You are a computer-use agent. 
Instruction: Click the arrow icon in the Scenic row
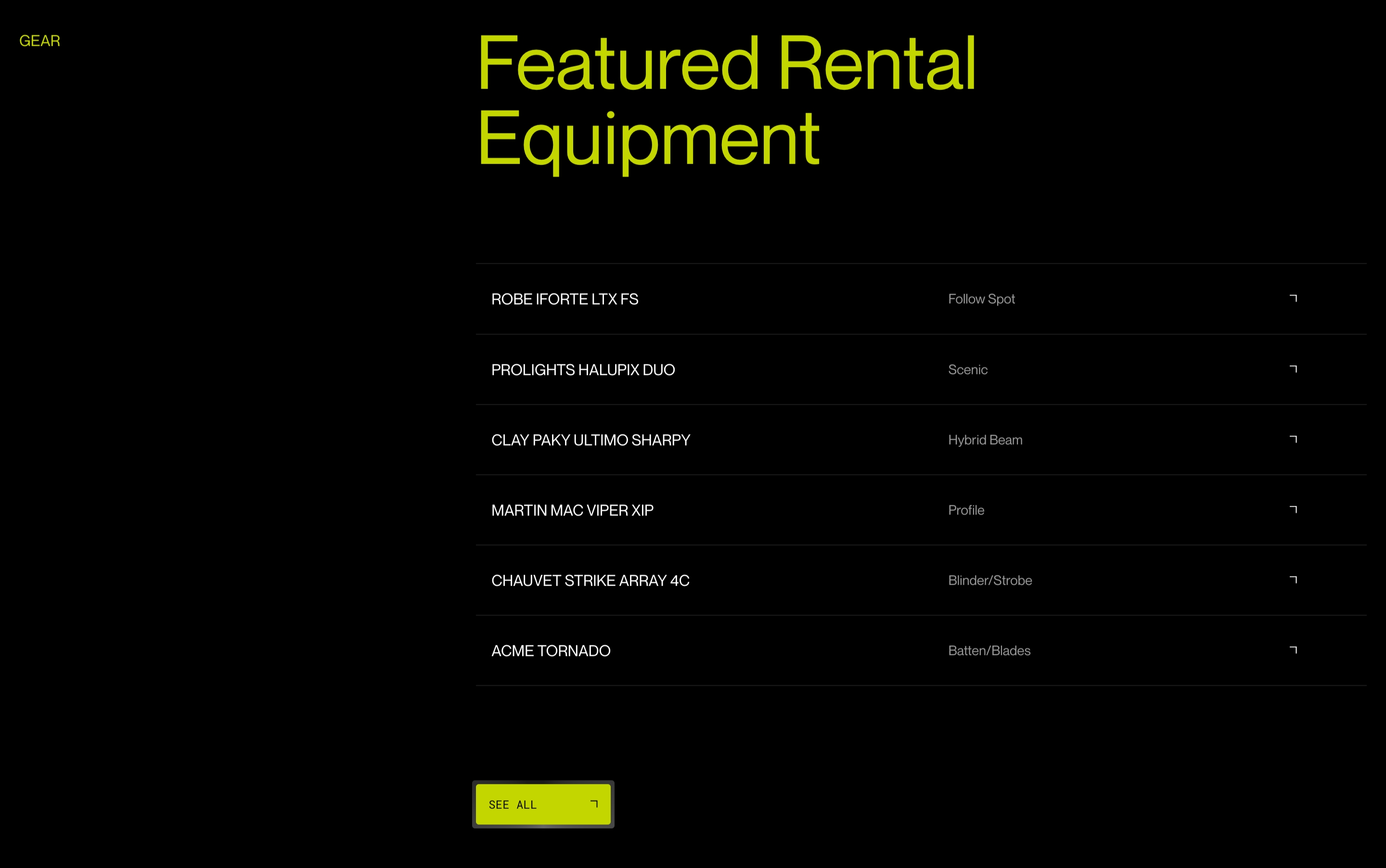click(1293, 369)
